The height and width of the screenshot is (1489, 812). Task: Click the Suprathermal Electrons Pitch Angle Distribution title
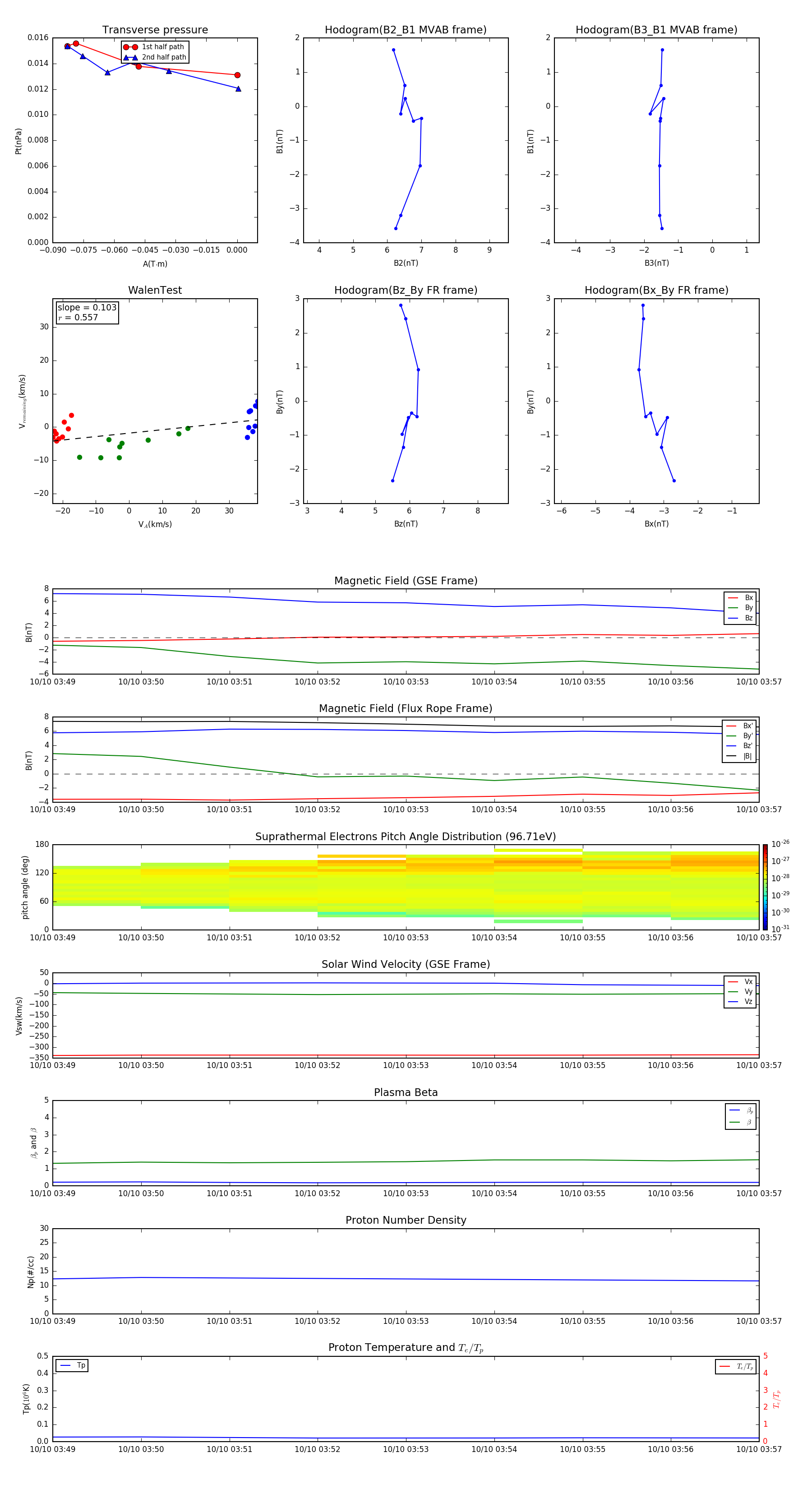[x=406, y=837]
